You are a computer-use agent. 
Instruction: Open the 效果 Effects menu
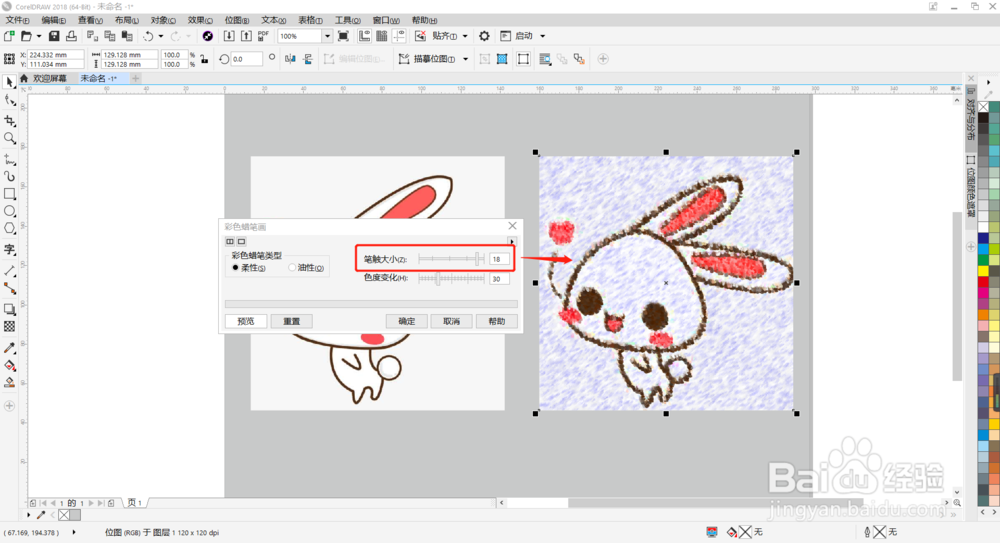[x=200, y=20]
